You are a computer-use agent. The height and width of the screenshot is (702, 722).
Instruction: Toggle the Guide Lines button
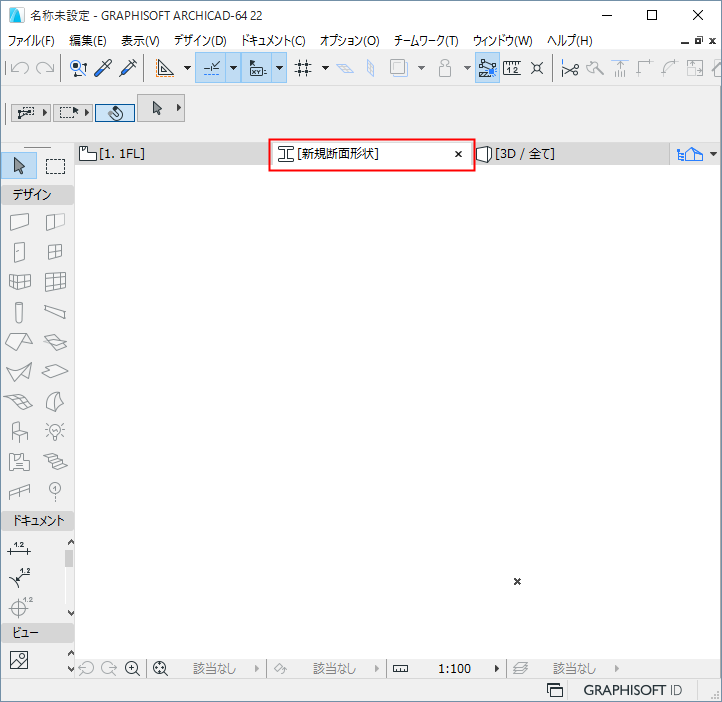(164, 68)
